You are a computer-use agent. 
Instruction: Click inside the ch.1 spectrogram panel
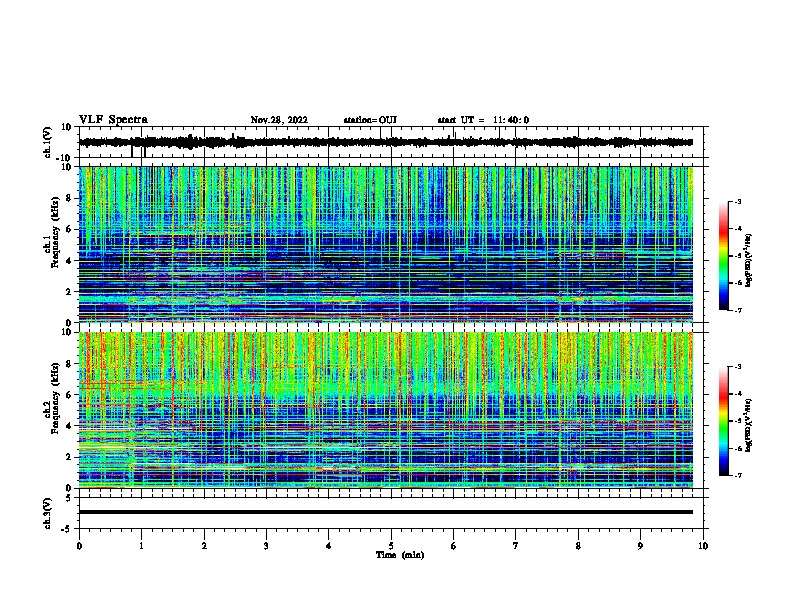point(386,244)
